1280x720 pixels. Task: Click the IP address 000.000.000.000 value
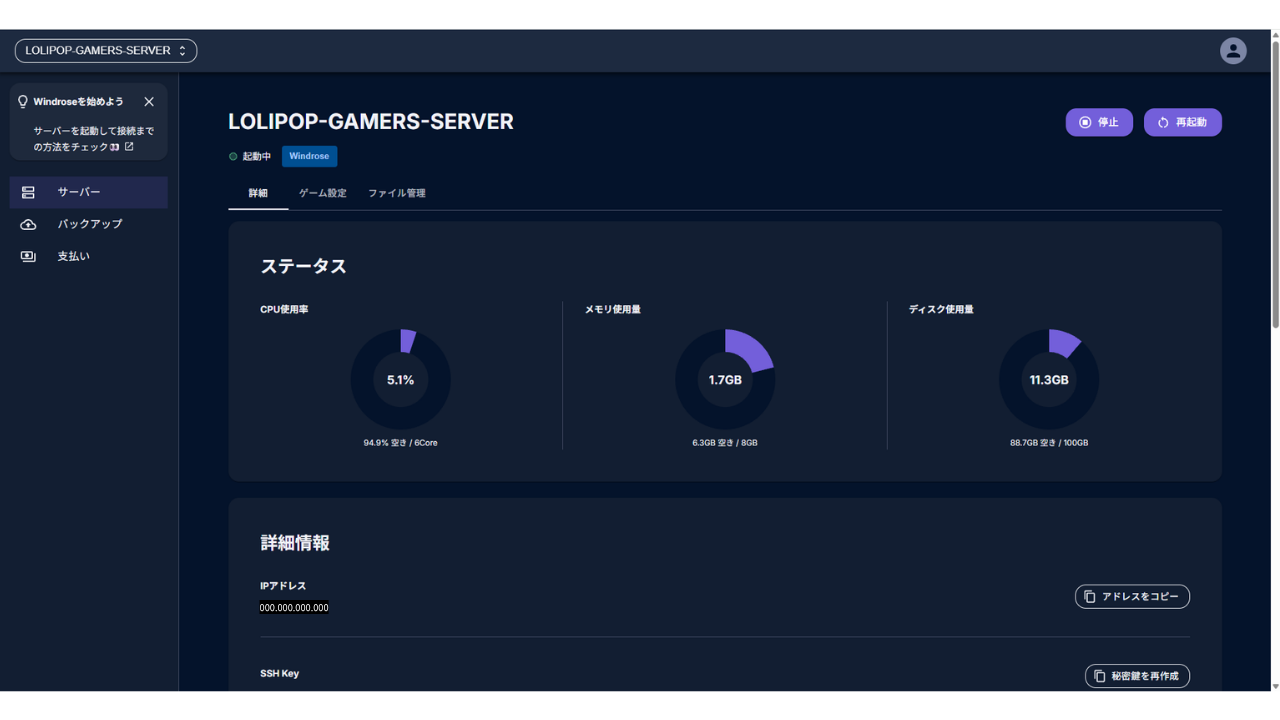[294, 608]
